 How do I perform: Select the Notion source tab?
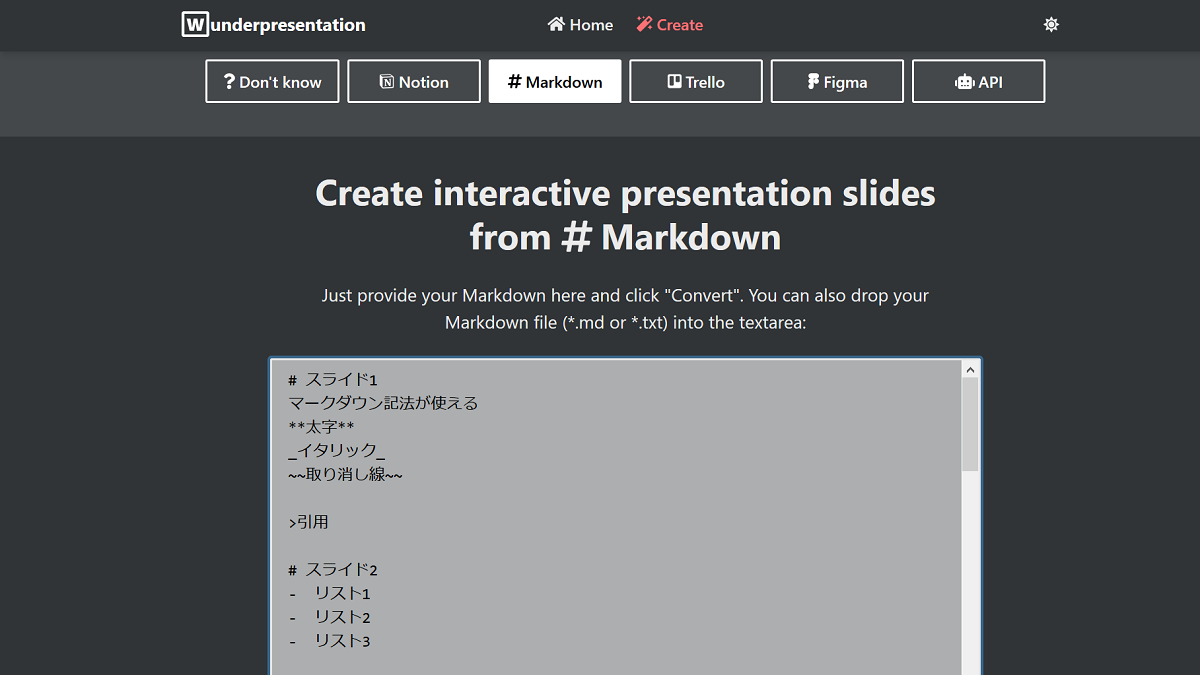(x=414, y=81)
